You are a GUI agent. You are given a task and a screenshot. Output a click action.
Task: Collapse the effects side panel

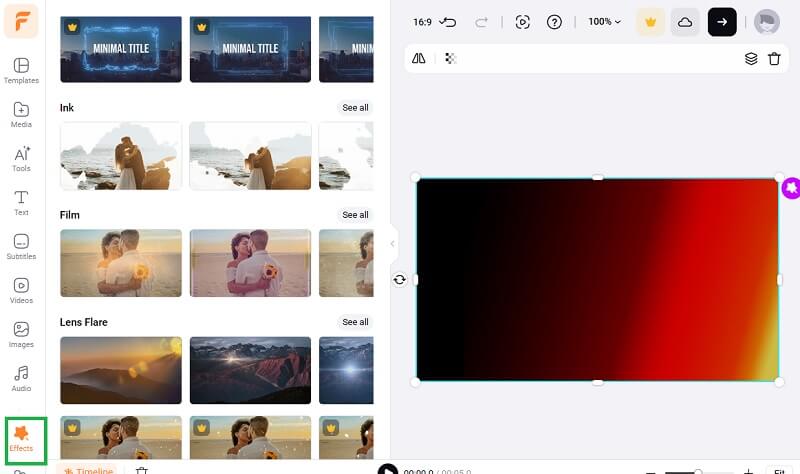pyautogui.click(x=392, y=243)
